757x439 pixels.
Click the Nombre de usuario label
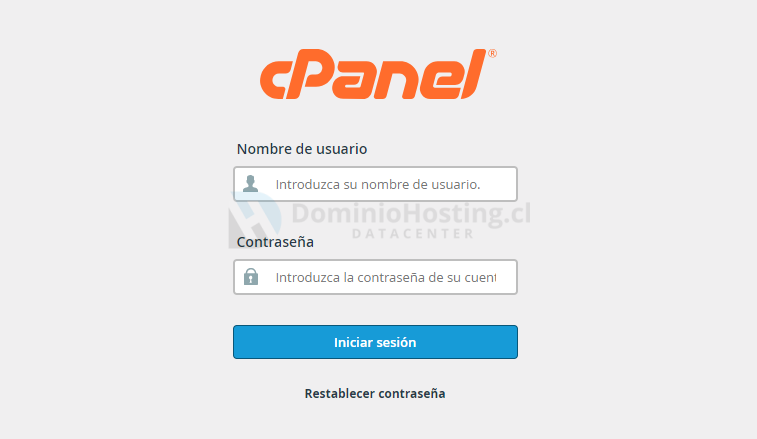[x=302, y=149]
